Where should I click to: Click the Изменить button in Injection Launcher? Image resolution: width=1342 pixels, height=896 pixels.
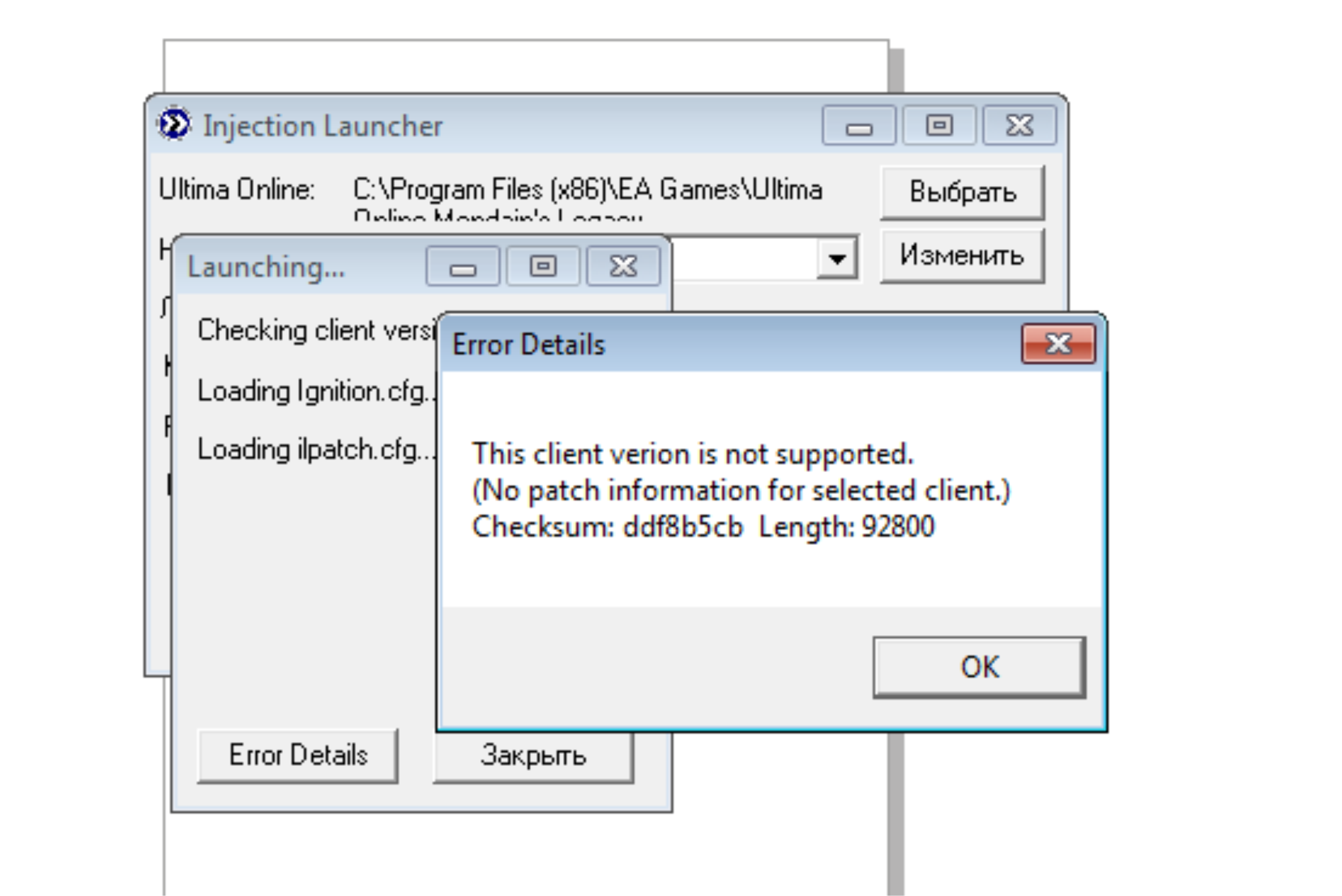coord(962,256)
